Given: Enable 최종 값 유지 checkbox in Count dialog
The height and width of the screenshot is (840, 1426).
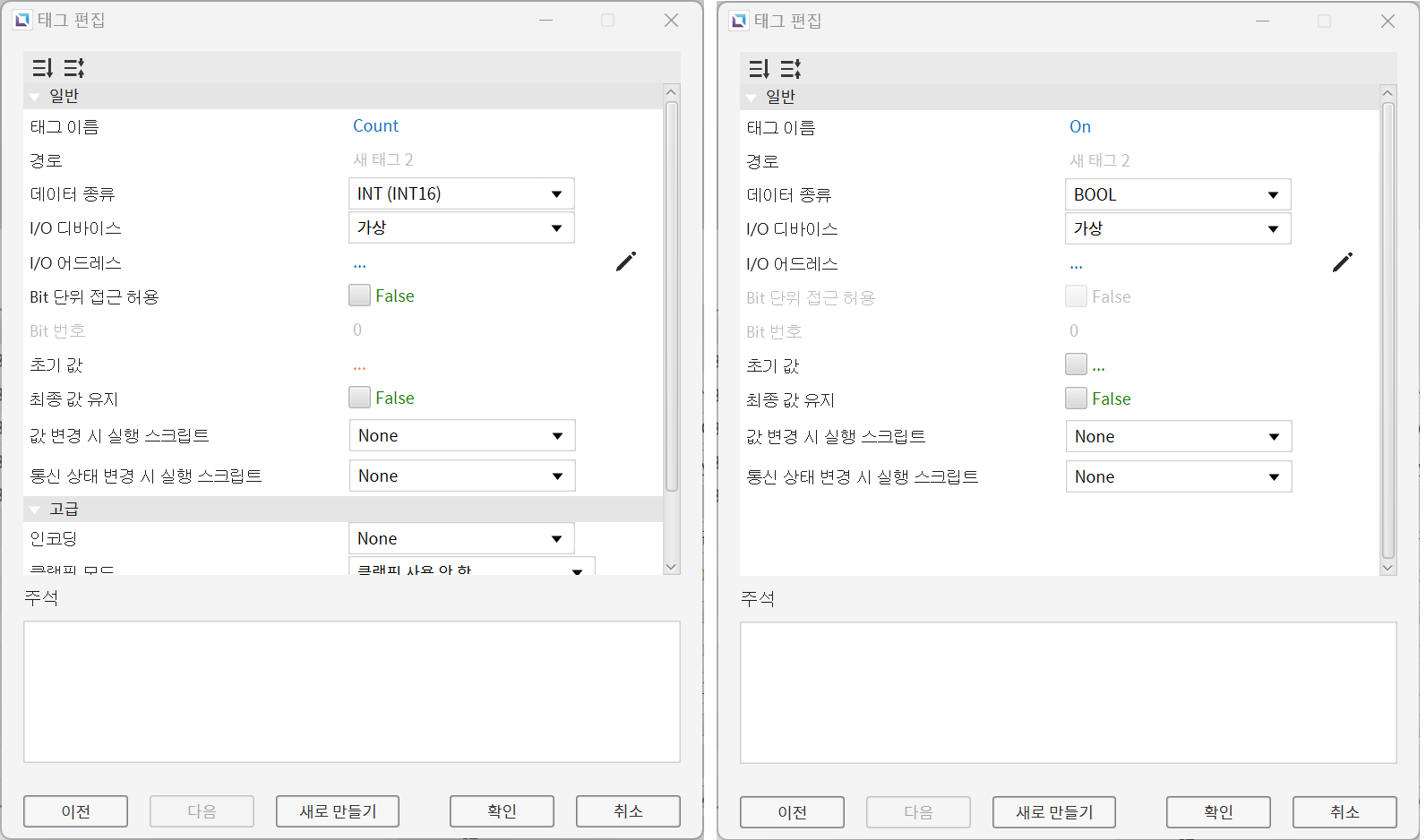Looking at the screenshot, I should coord(359,398).
